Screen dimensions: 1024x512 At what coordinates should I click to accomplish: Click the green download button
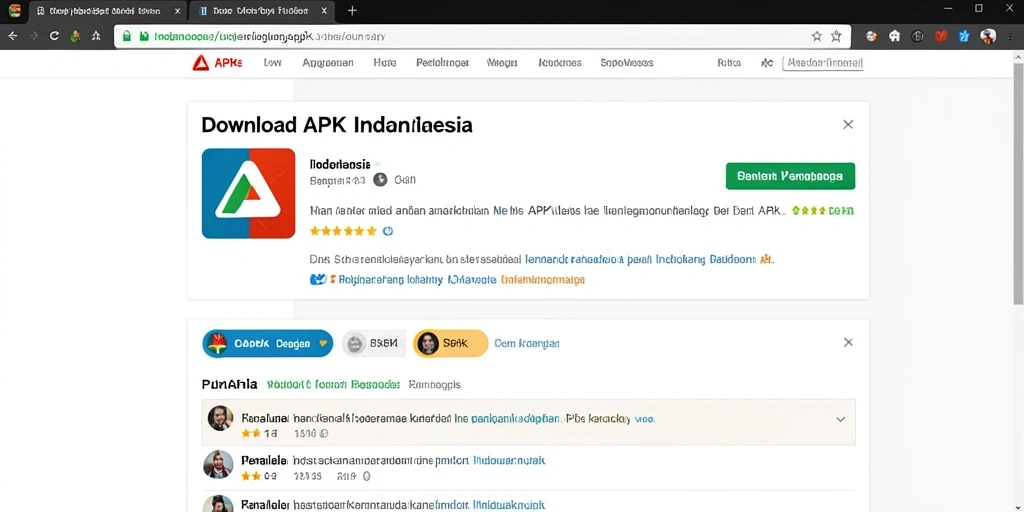pyautogui.click(x=790, y=176)
